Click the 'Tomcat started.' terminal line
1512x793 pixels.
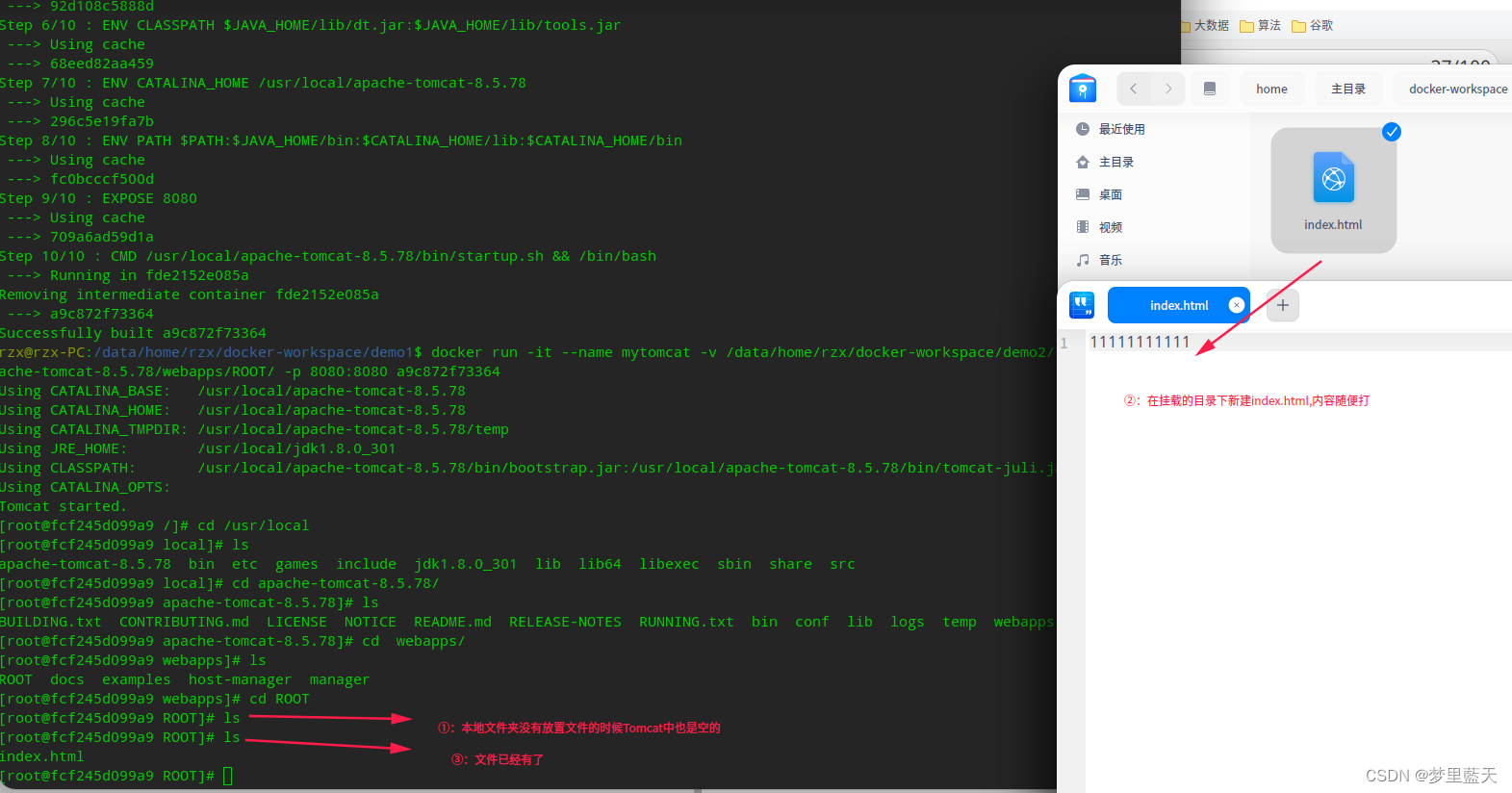pos(64,506)
